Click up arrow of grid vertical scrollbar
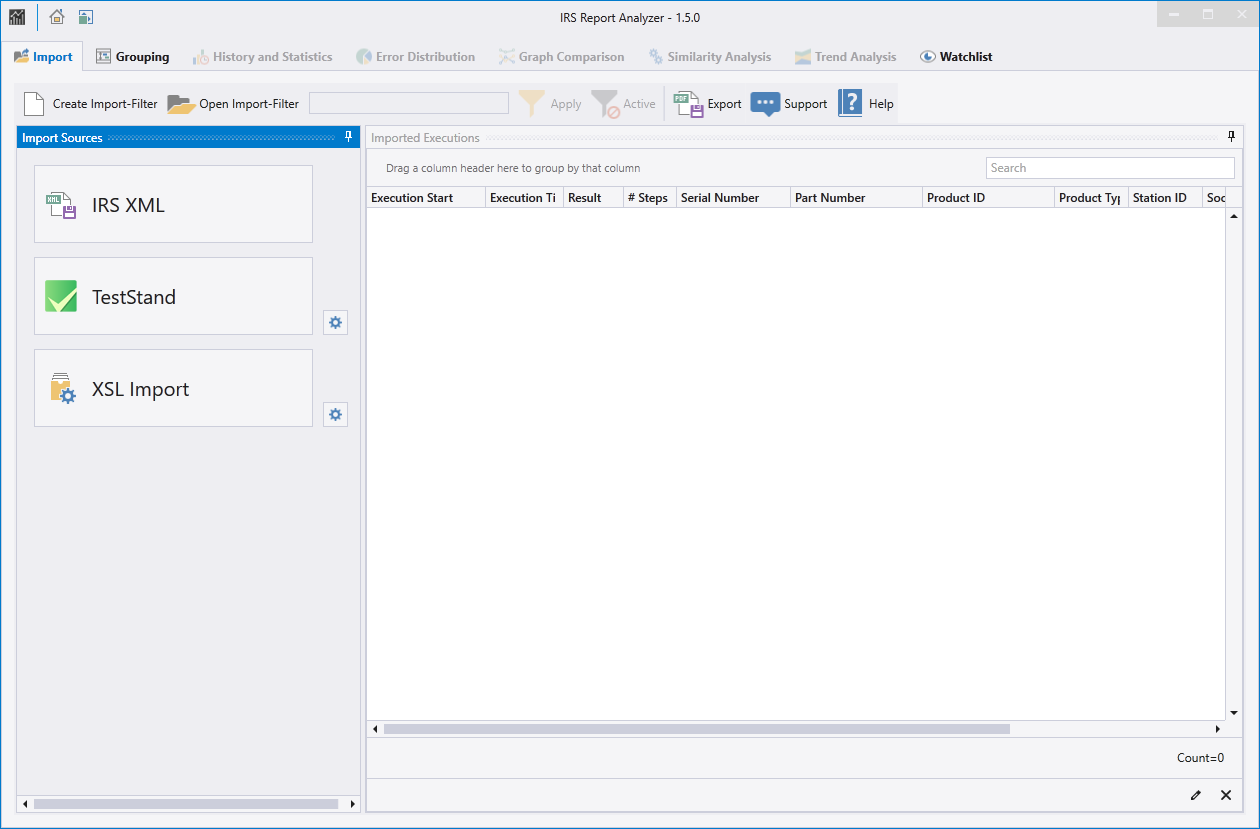The height and width of the screenshot is (829, 1260). [x=1234, y=216]
